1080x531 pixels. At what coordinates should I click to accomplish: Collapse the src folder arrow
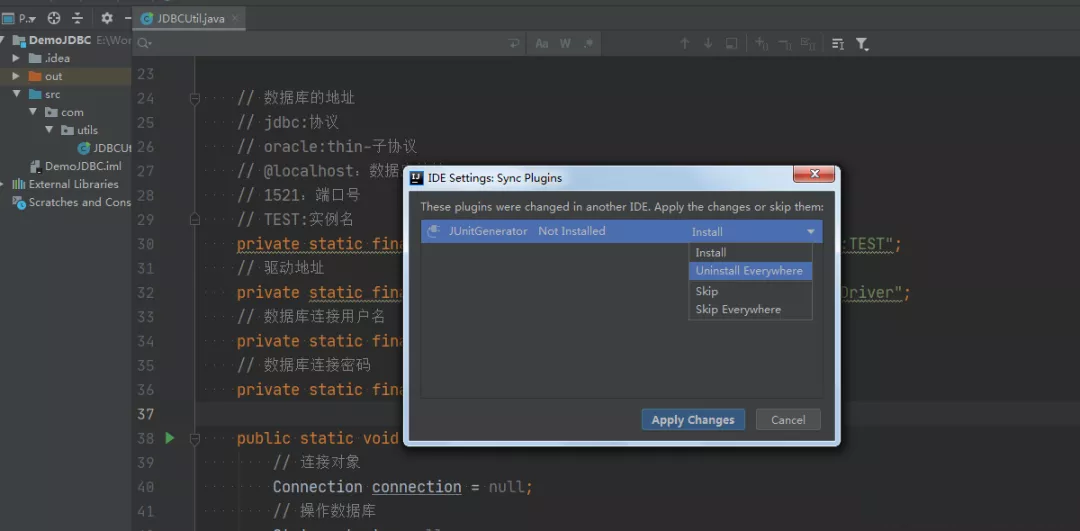pyautogui.click(x=16, y=94)
